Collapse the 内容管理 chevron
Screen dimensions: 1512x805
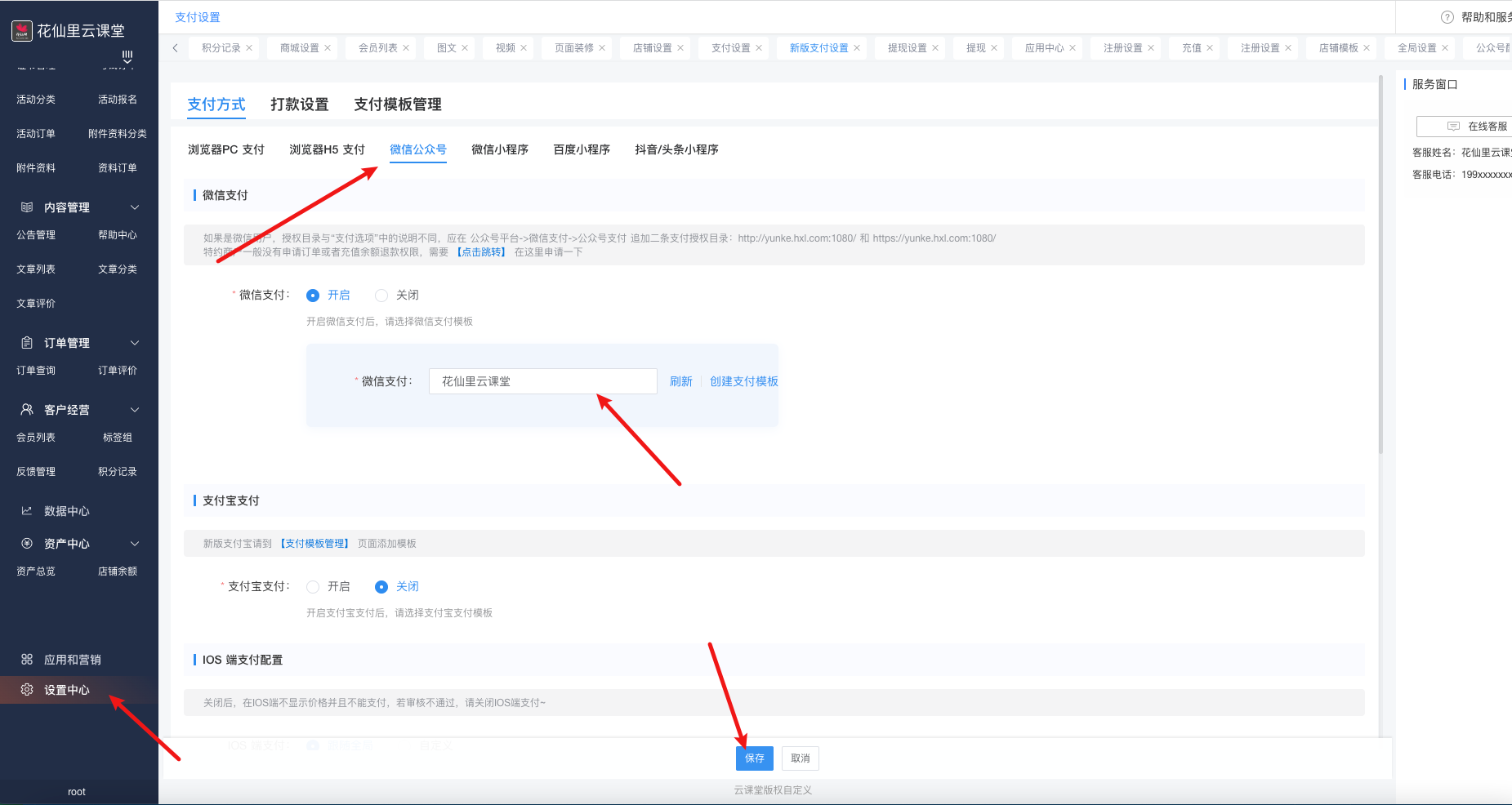[x=135, y=207]
